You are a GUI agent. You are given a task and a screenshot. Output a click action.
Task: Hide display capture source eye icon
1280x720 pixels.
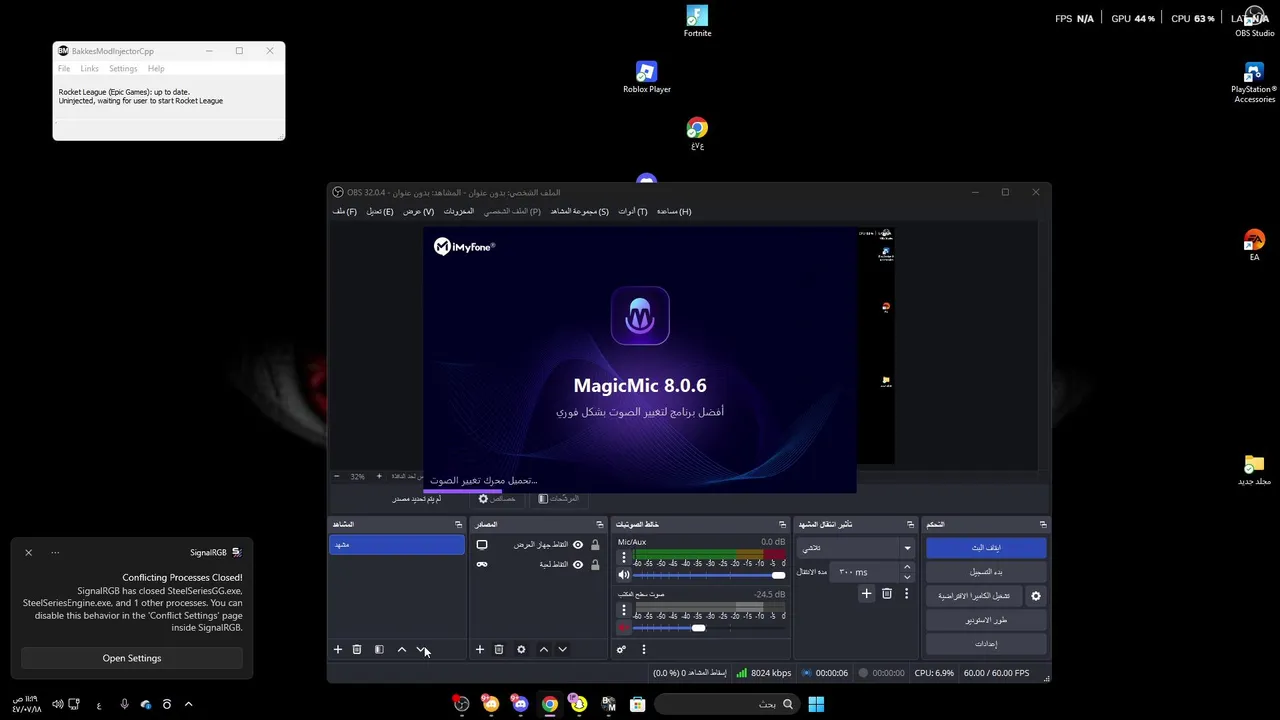tap(578, 545)
